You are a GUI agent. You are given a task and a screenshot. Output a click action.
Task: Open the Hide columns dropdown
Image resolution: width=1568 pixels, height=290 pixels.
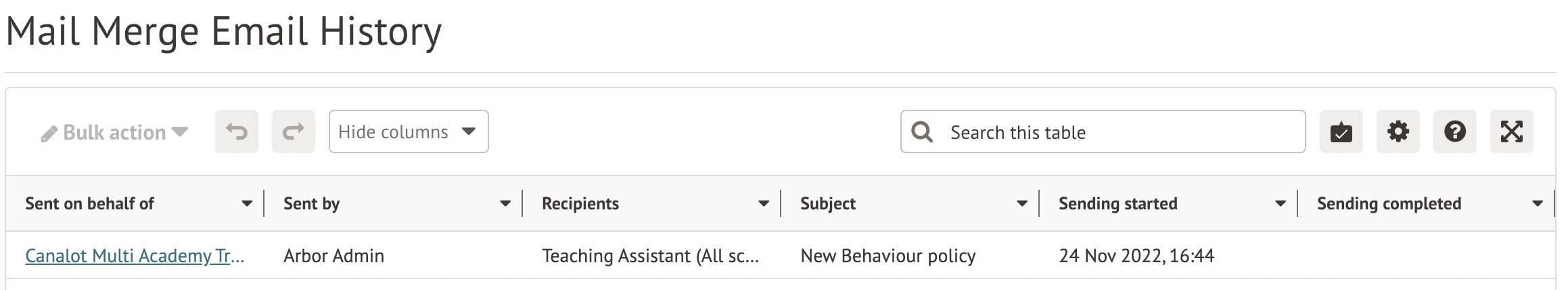click(x=409, y=131)
